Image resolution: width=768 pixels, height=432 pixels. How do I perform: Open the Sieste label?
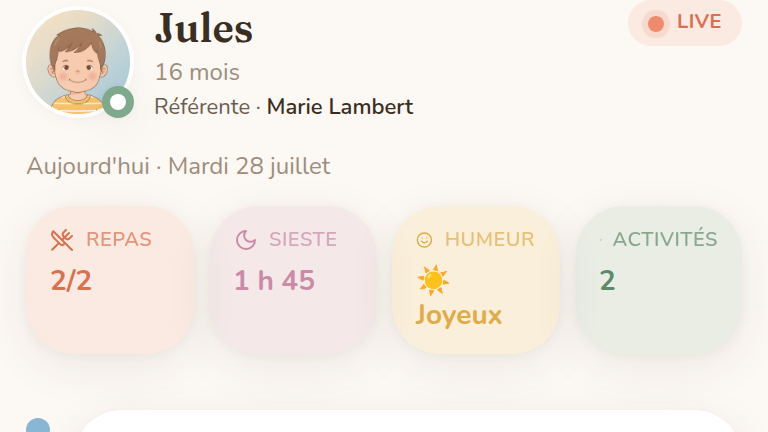(x=303, y=240)
